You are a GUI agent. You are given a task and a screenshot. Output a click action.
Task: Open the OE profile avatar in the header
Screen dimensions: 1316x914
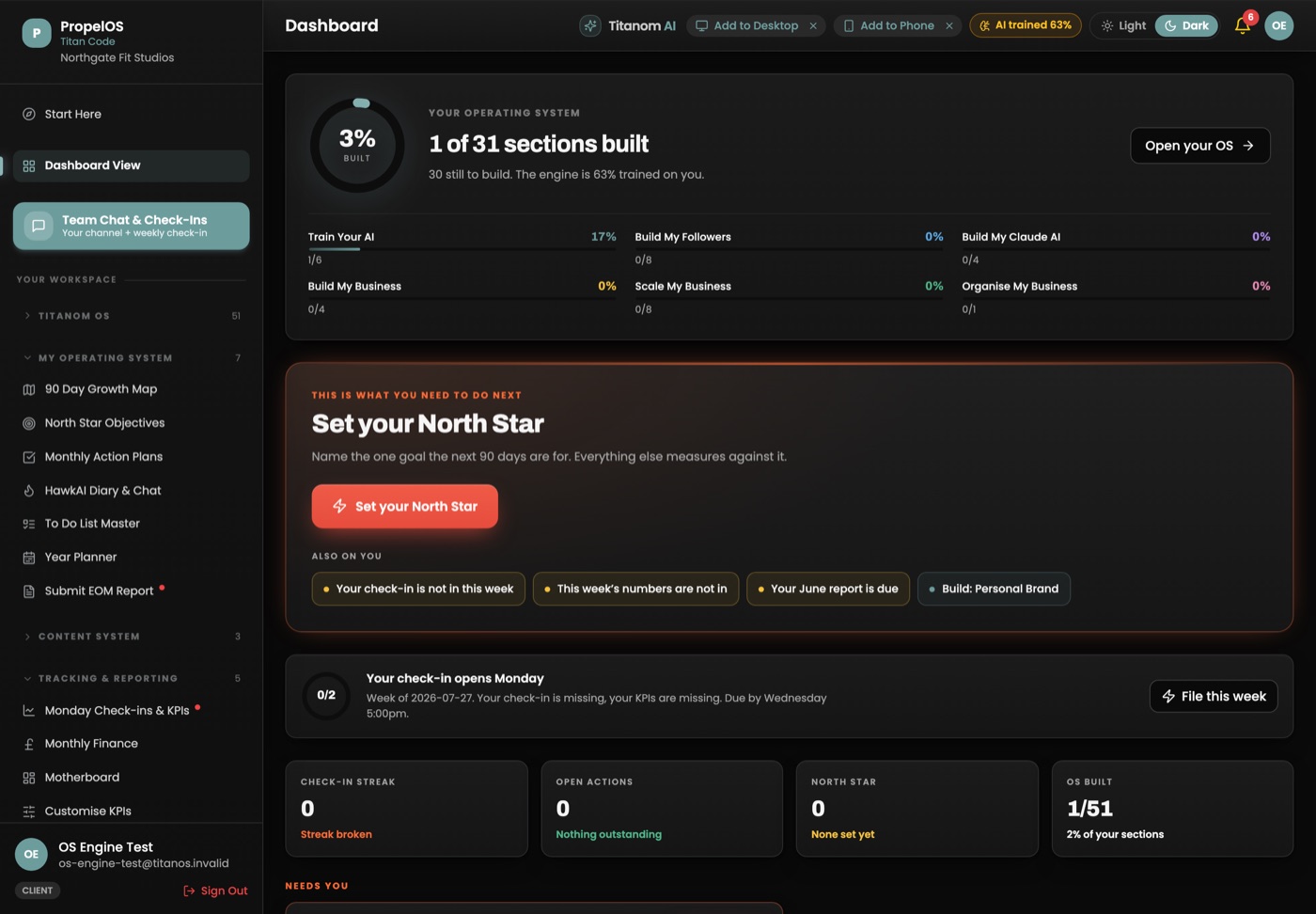point(1278,25)
